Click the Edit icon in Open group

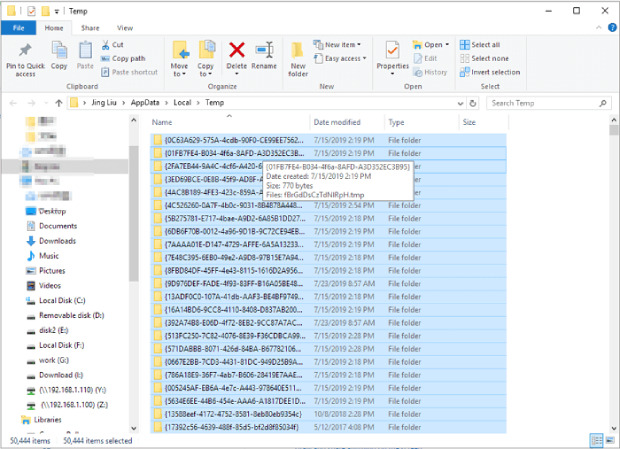(418, 58)
